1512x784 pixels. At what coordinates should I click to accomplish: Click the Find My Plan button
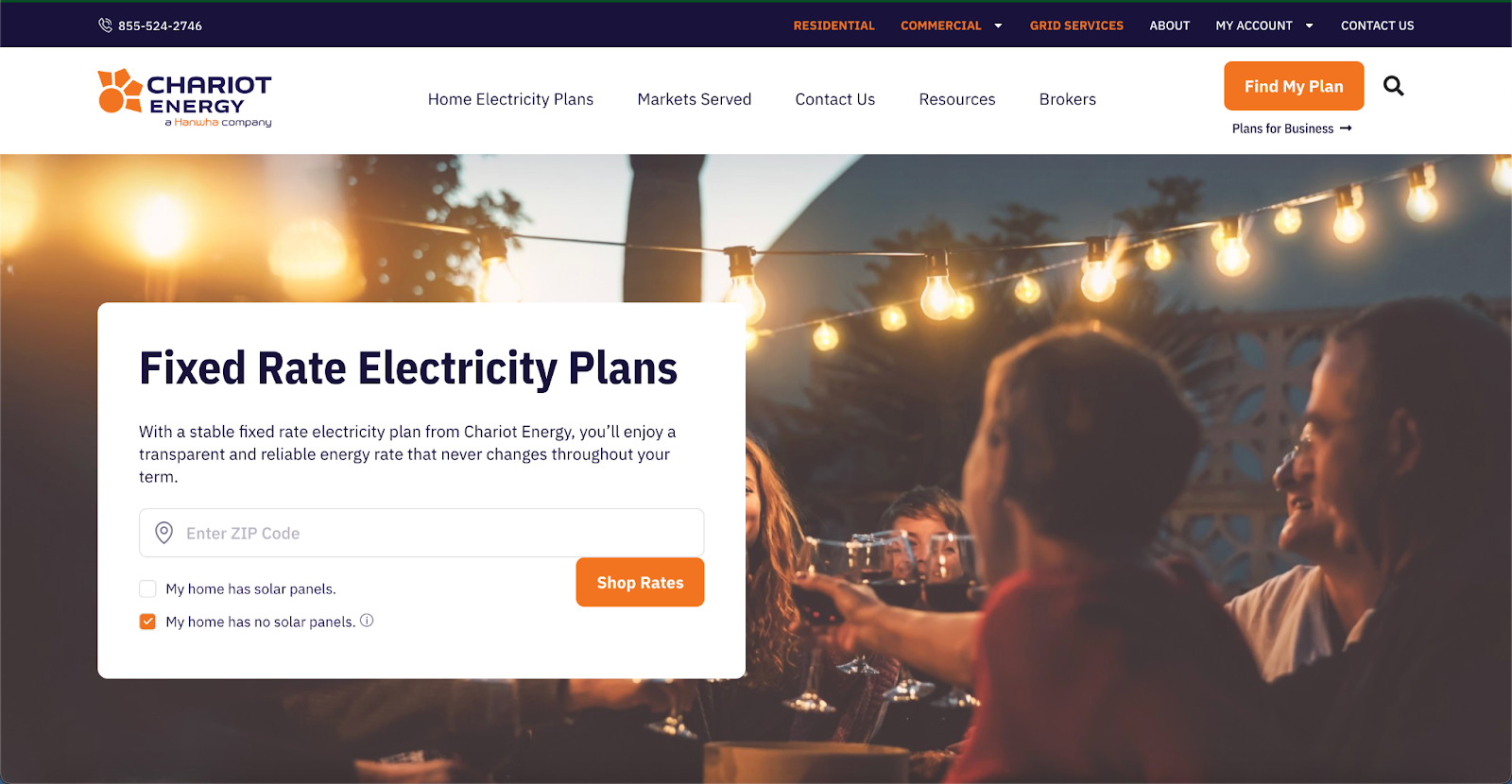(x=1294, y=86)
